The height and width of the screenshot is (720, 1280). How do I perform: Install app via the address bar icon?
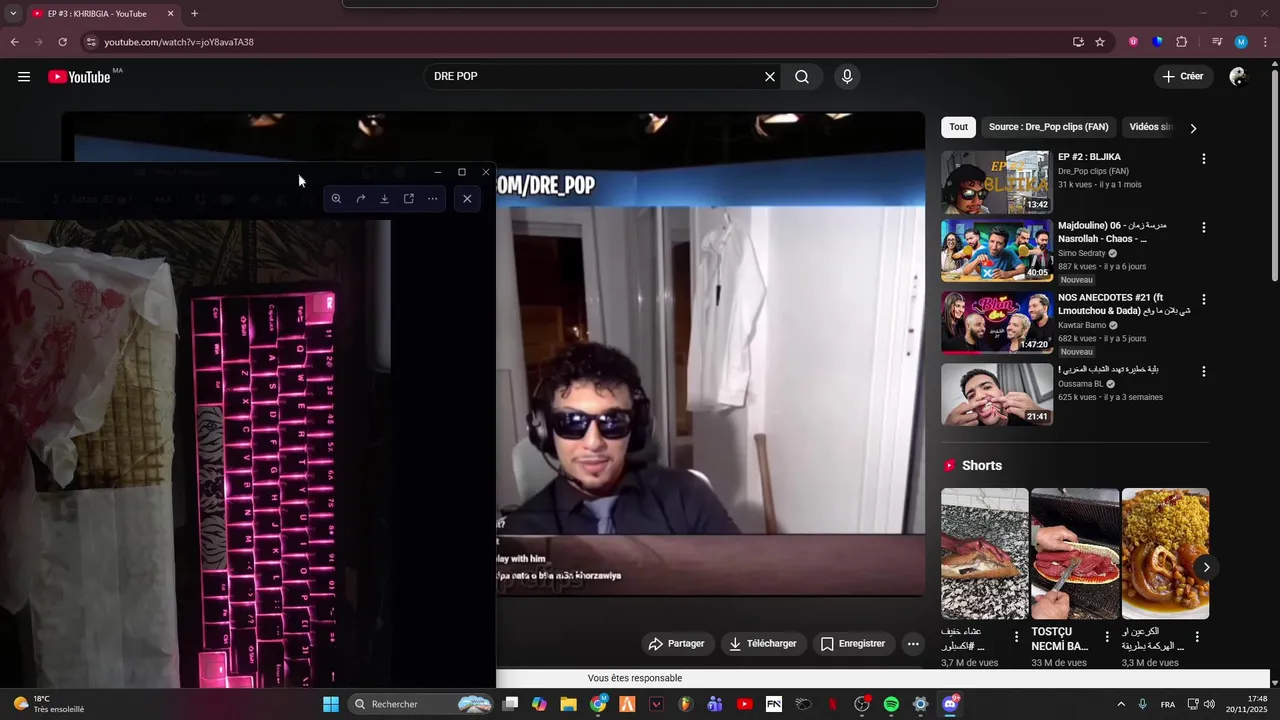click(1078, 42)
